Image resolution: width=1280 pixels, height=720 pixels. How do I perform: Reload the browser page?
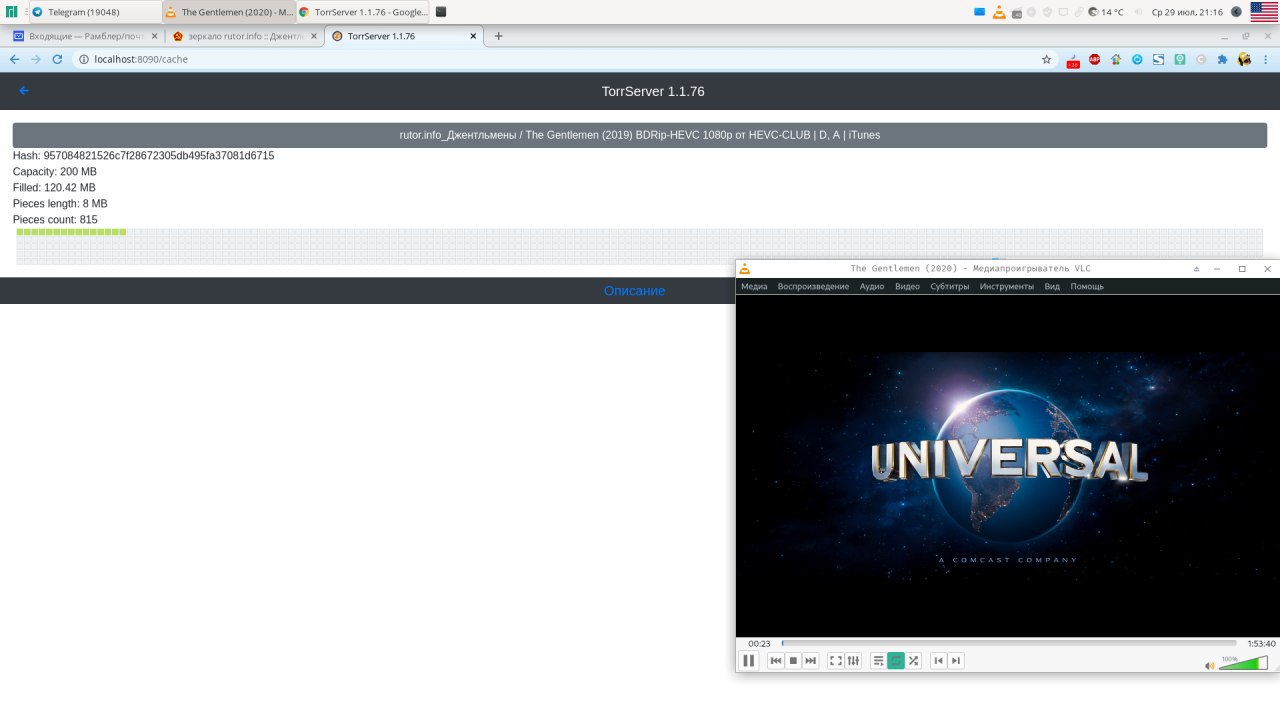(x=57, y=59)
